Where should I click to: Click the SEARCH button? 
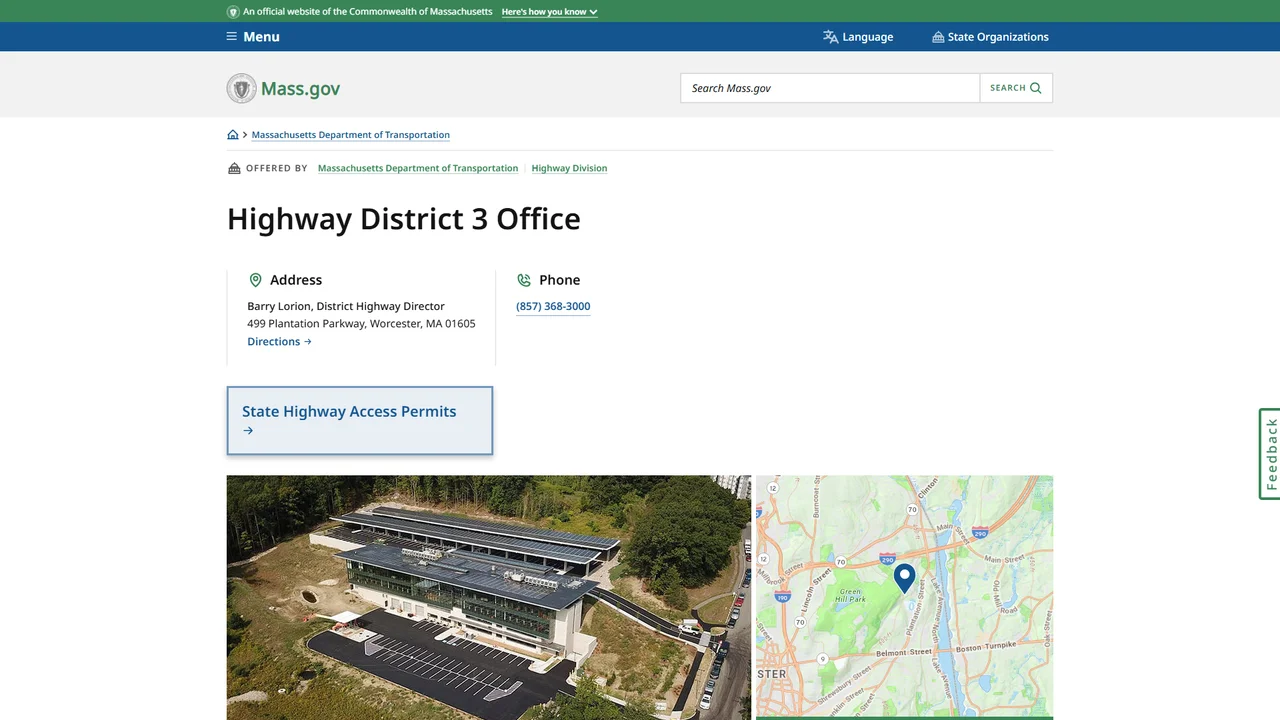pyautogui.click(x=1016, y=88)
